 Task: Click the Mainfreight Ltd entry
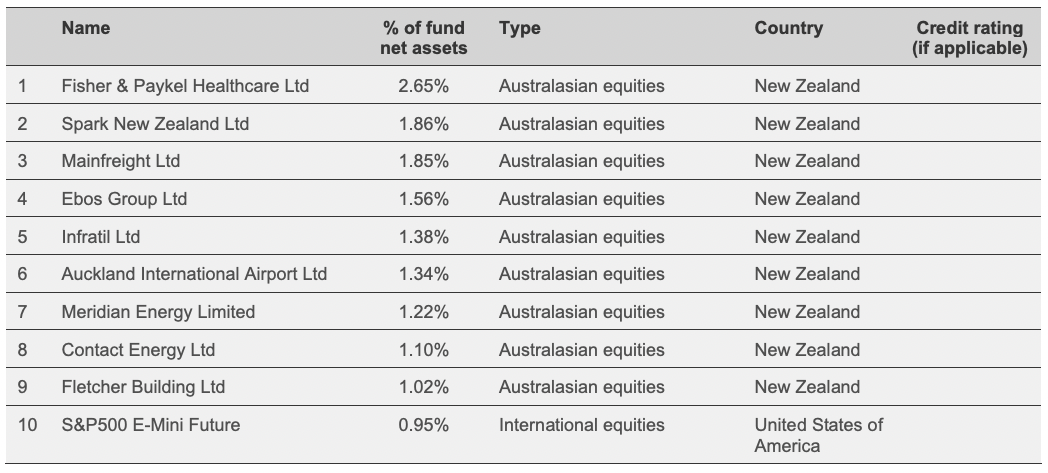(x=121, y=161)
